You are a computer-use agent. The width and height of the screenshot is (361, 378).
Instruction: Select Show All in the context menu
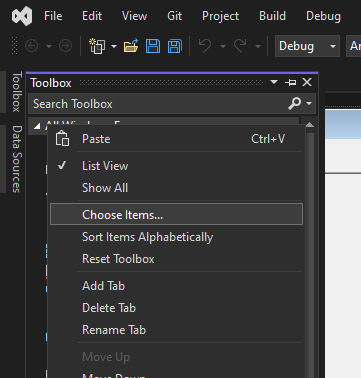point(176,188)
